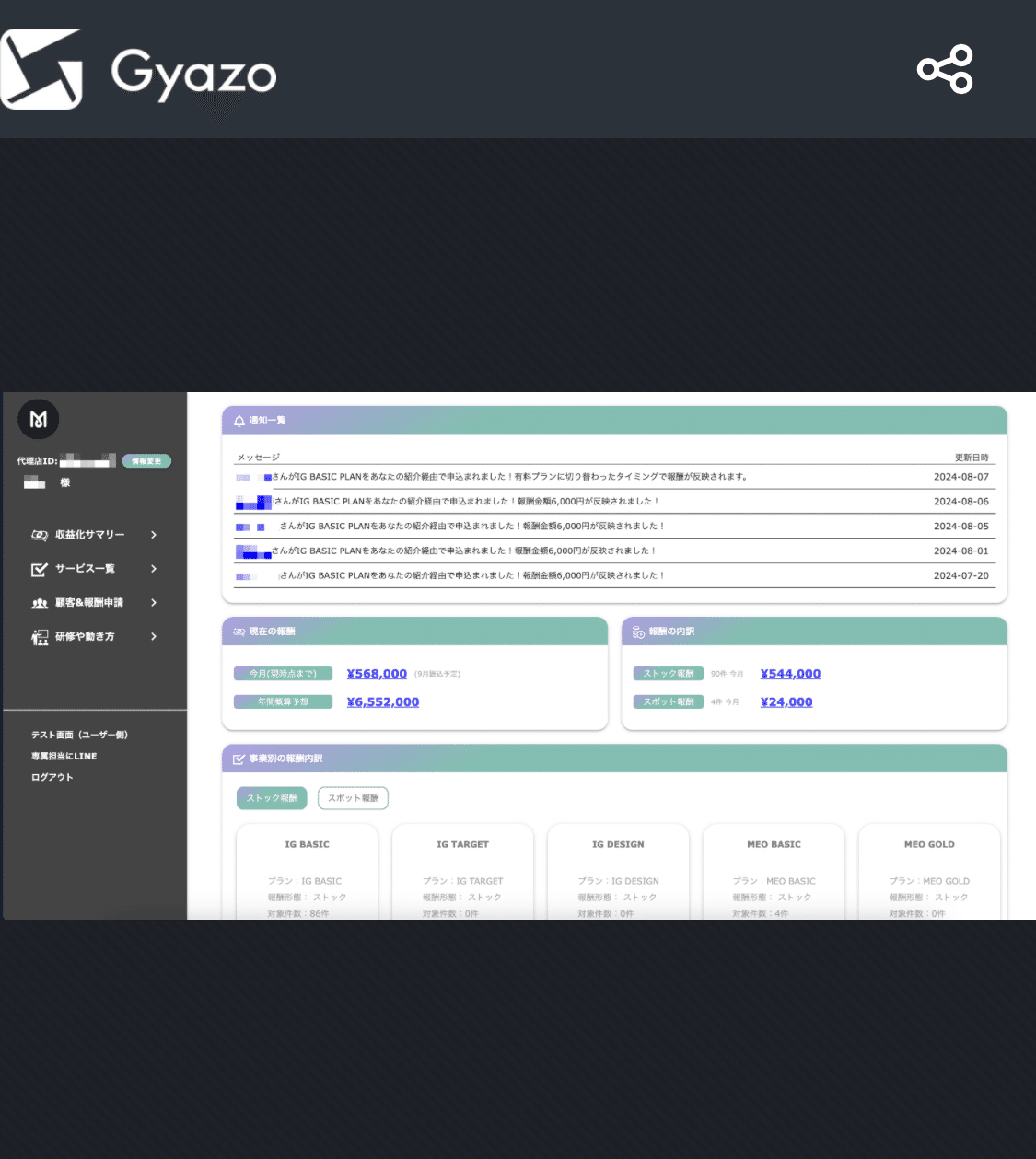The width and height of the screenshot is (1036, 1159).
Task: Click the 今月(現時点まで) label
Action: pyautogui.click(x=283, y=674)
